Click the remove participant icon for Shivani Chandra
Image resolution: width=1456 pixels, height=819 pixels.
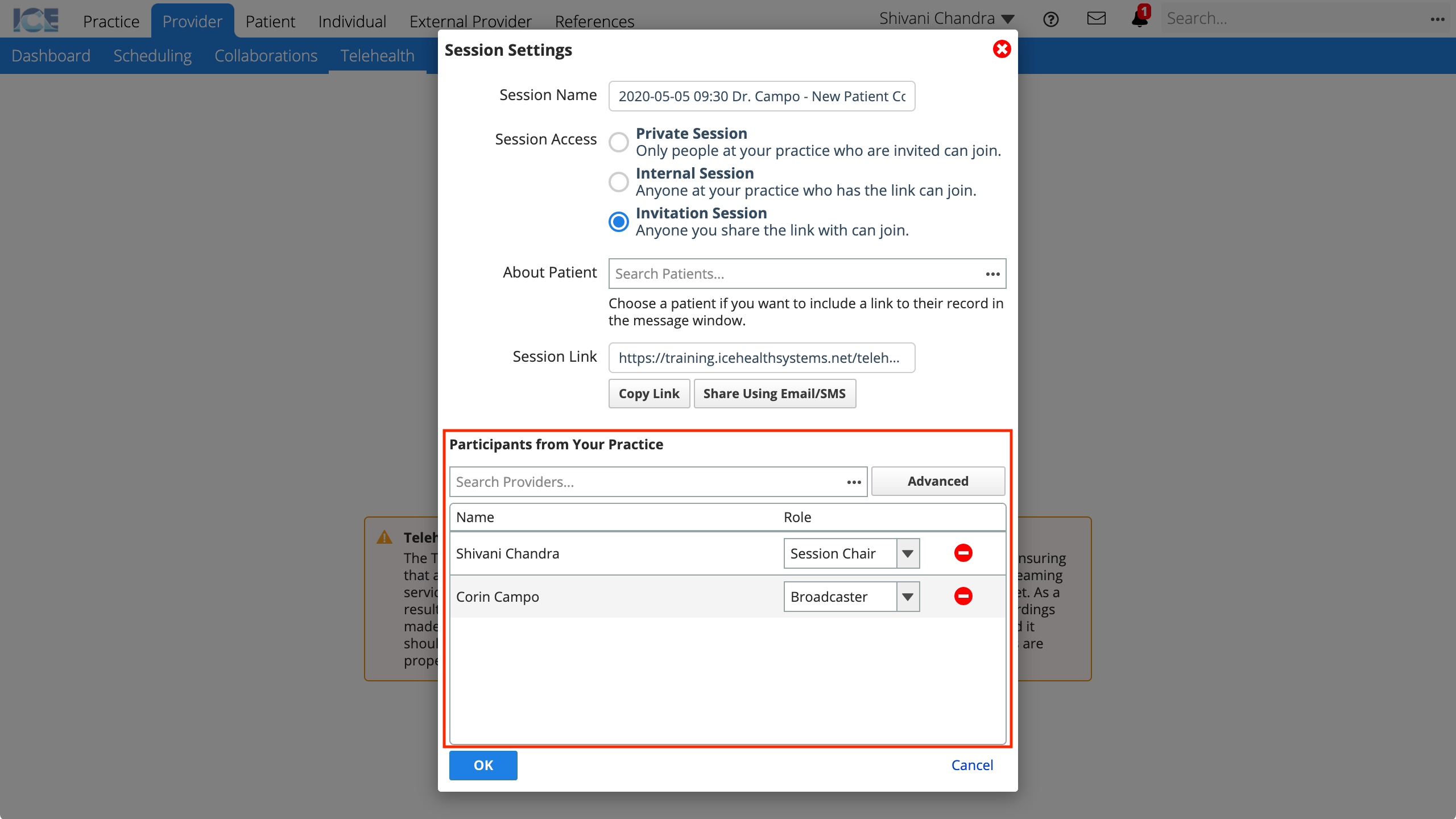[x=963, y=553]
